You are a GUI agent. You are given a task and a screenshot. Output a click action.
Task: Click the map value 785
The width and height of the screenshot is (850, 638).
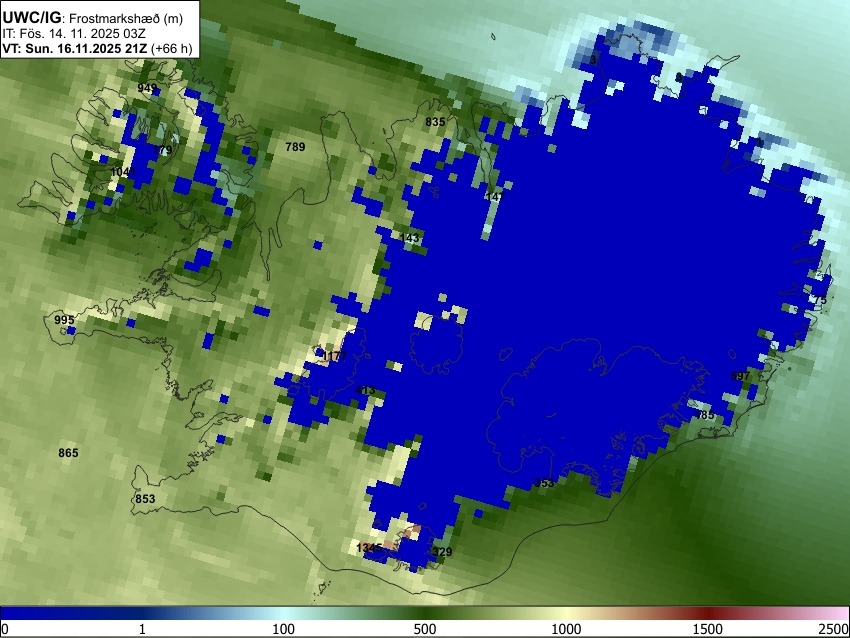tap(704, 415)
